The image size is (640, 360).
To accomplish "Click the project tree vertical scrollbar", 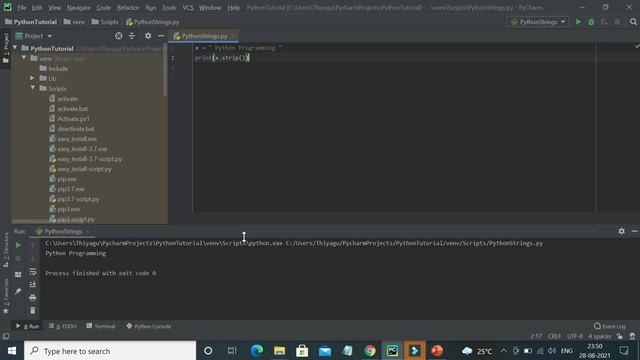I will tap(165, 69).
